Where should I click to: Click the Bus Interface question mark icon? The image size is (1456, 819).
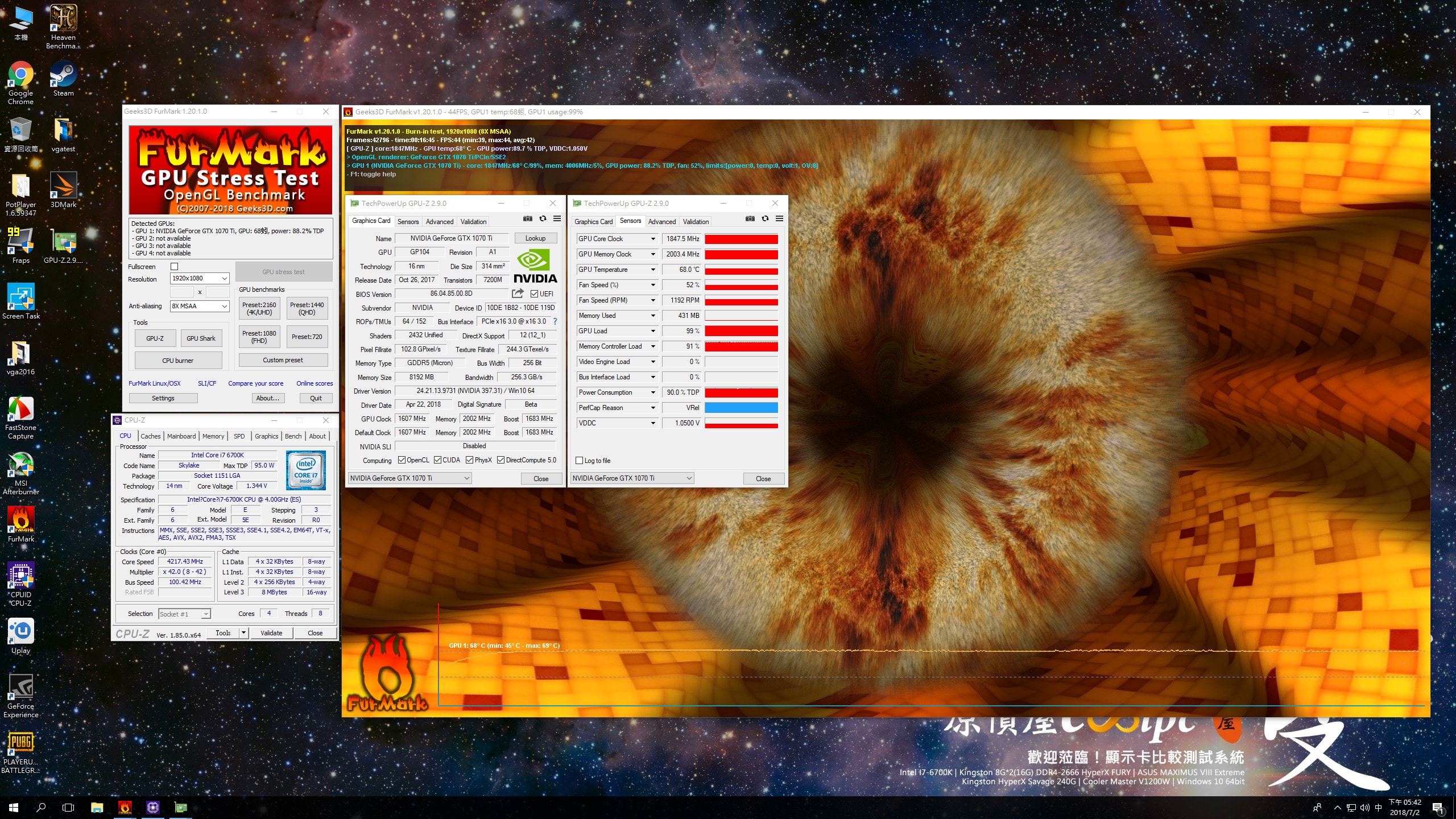555,321
